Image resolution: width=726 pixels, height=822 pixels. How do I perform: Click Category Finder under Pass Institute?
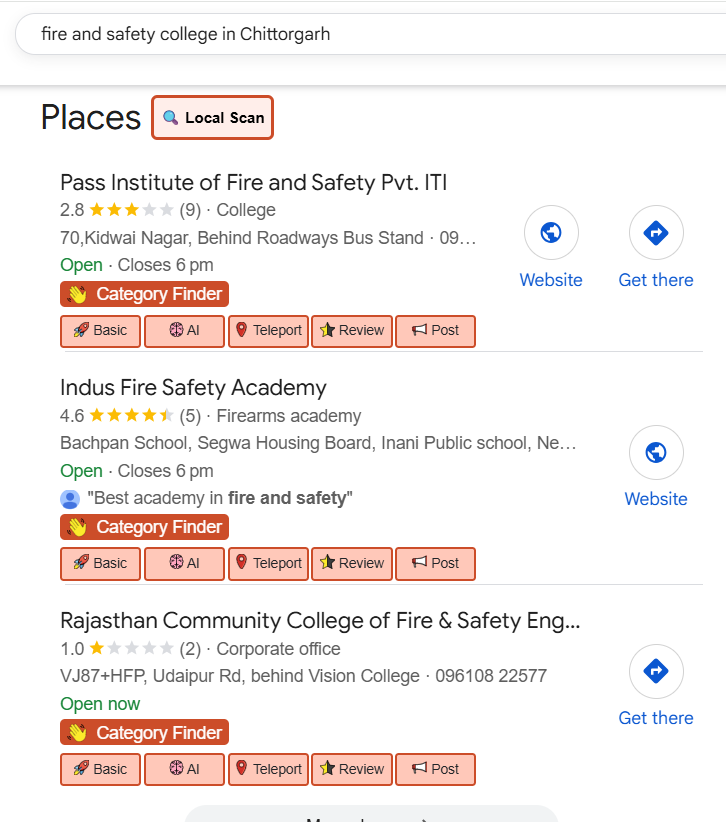[x=145, y=294]
